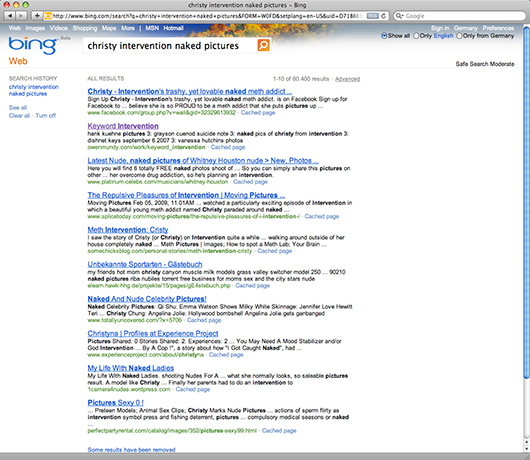Screen dimensions: 530x460
Task: Open Videos in Bing header
Action: pyautogui.click(x=58, y=28)
